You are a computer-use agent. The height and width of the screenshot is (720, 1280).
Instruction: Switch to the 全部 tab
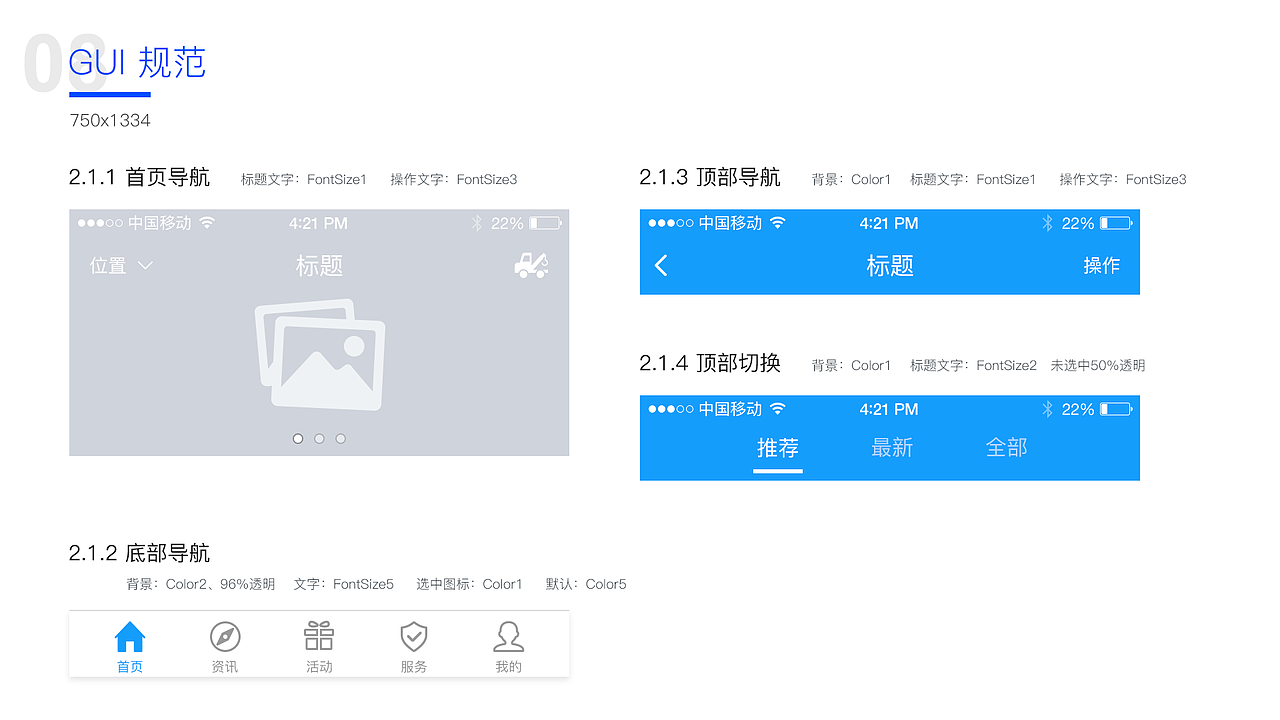pyautogui.click(x=1007, y=448)
